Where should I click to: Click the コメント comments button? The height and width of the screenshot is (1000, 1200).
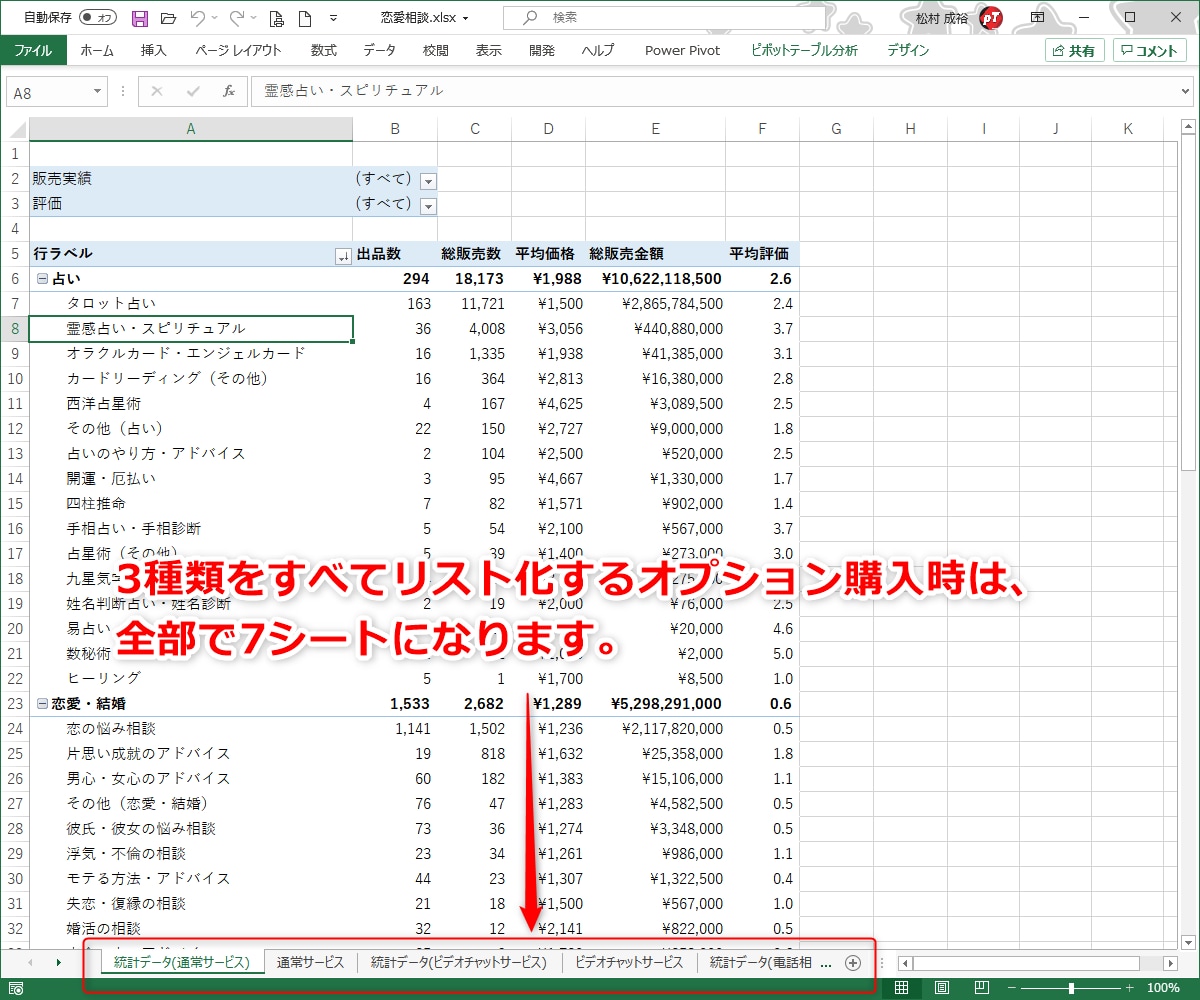coord(1149,50)
